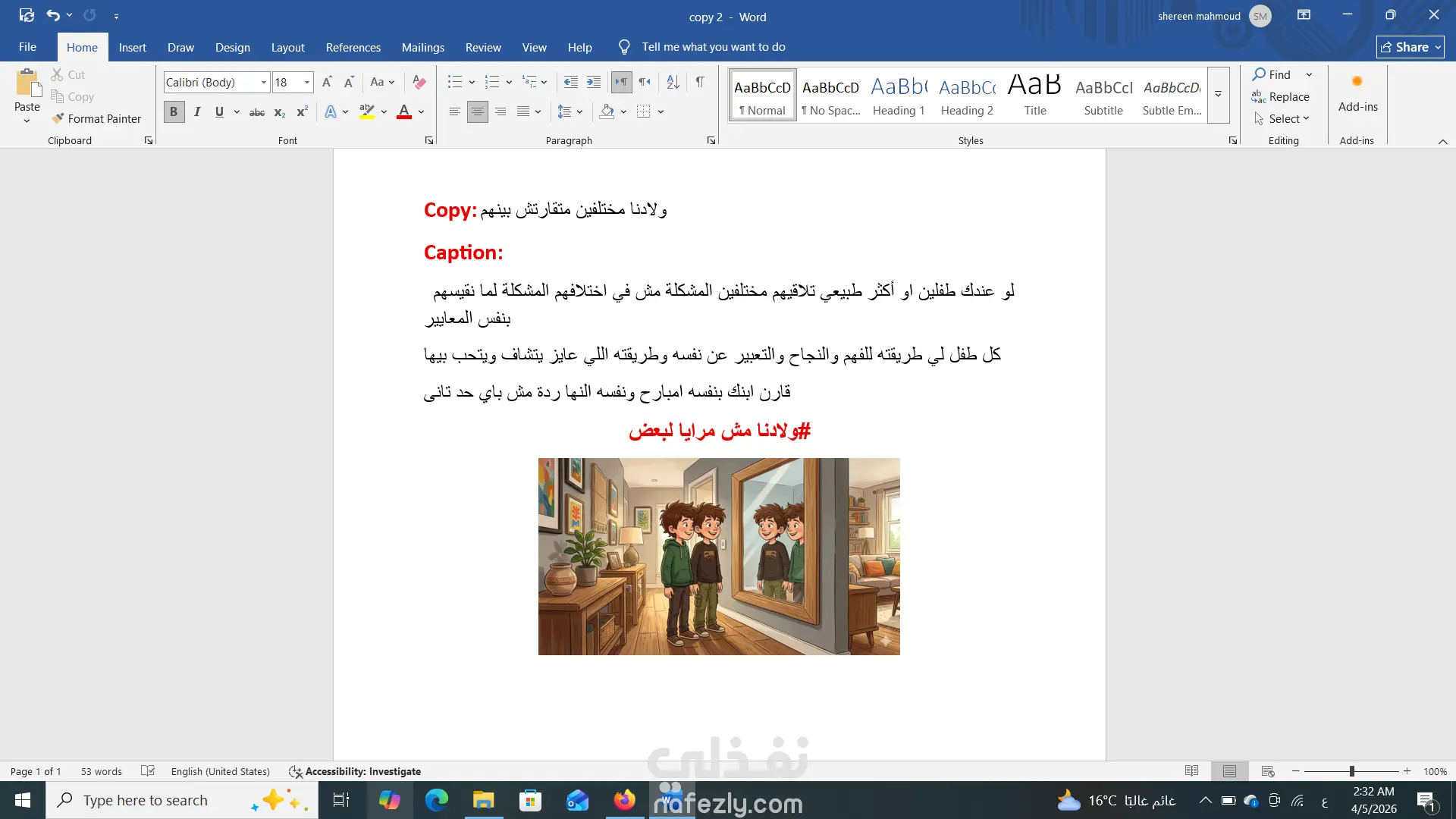Image resolution: width=1456 pixels, height=819 pixels.
Task: Apply Strikethrough formatting
Action: tap(257, 112)
